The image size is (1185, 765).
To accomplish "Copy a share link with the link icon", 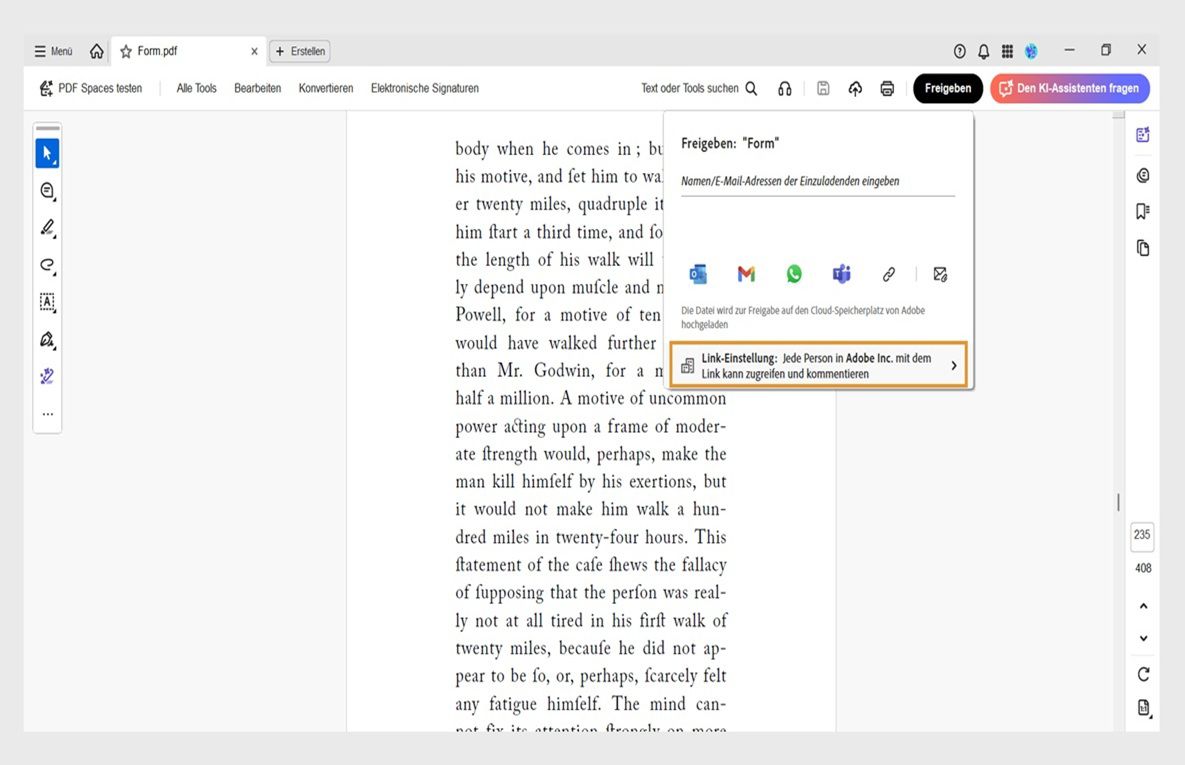I will click(x=889, y=273).
